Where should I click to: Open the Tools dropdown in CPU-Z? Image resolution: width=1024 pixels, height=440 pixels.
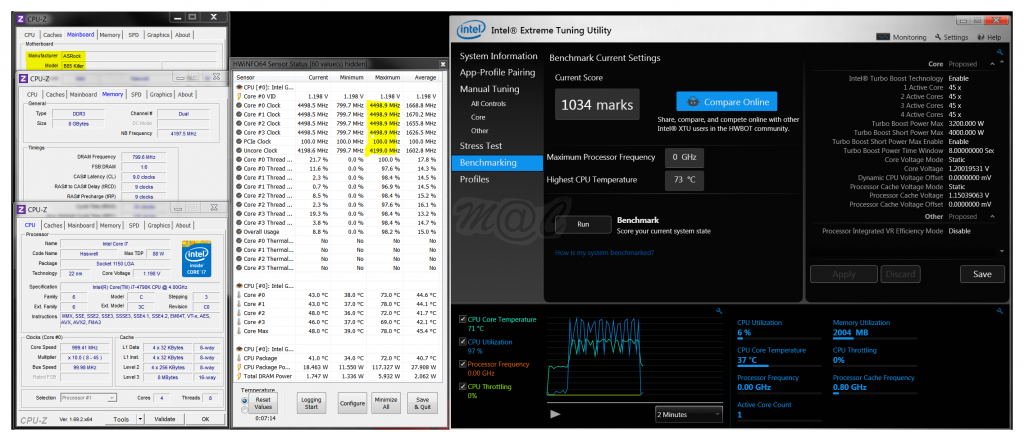[123, 419]
